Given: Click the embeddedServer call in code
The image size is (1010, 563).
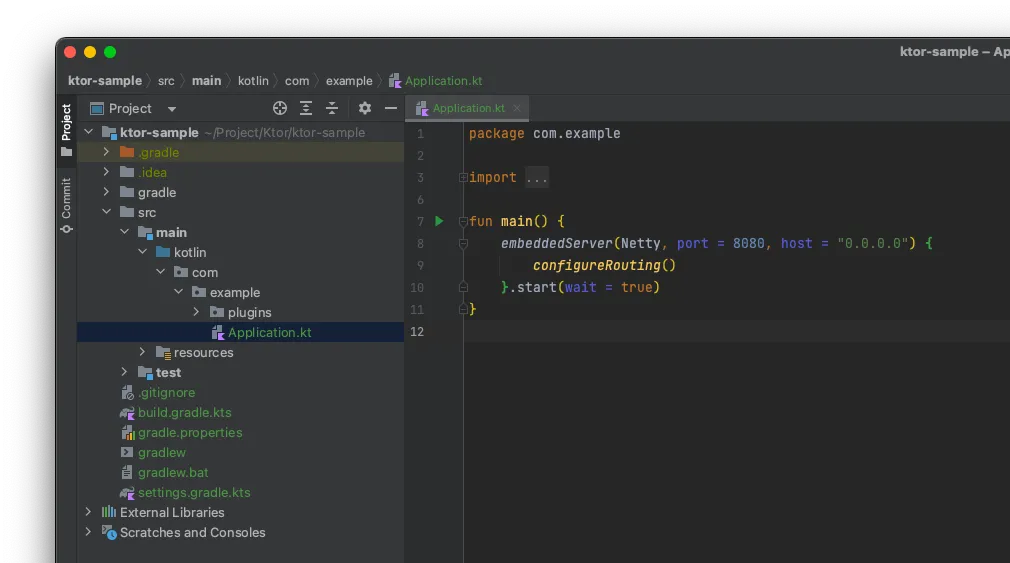Looking at the screenshot, I should coord(557,243).
